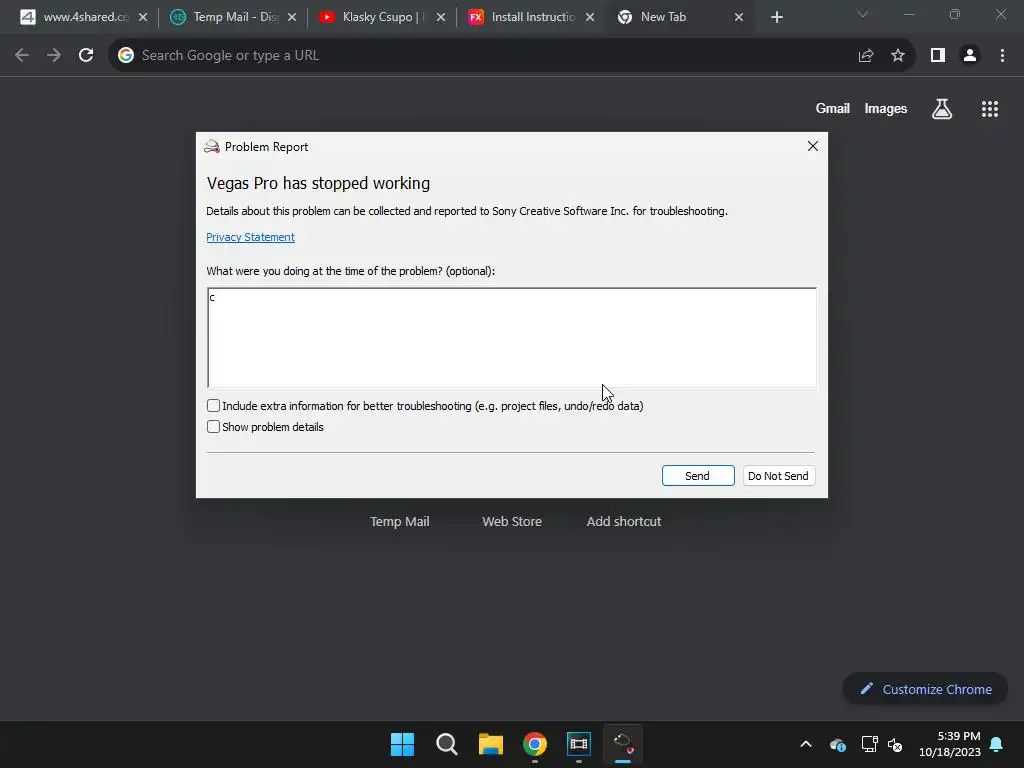
Task: Open a new browser tab with plus
Action: click(776, 17)
